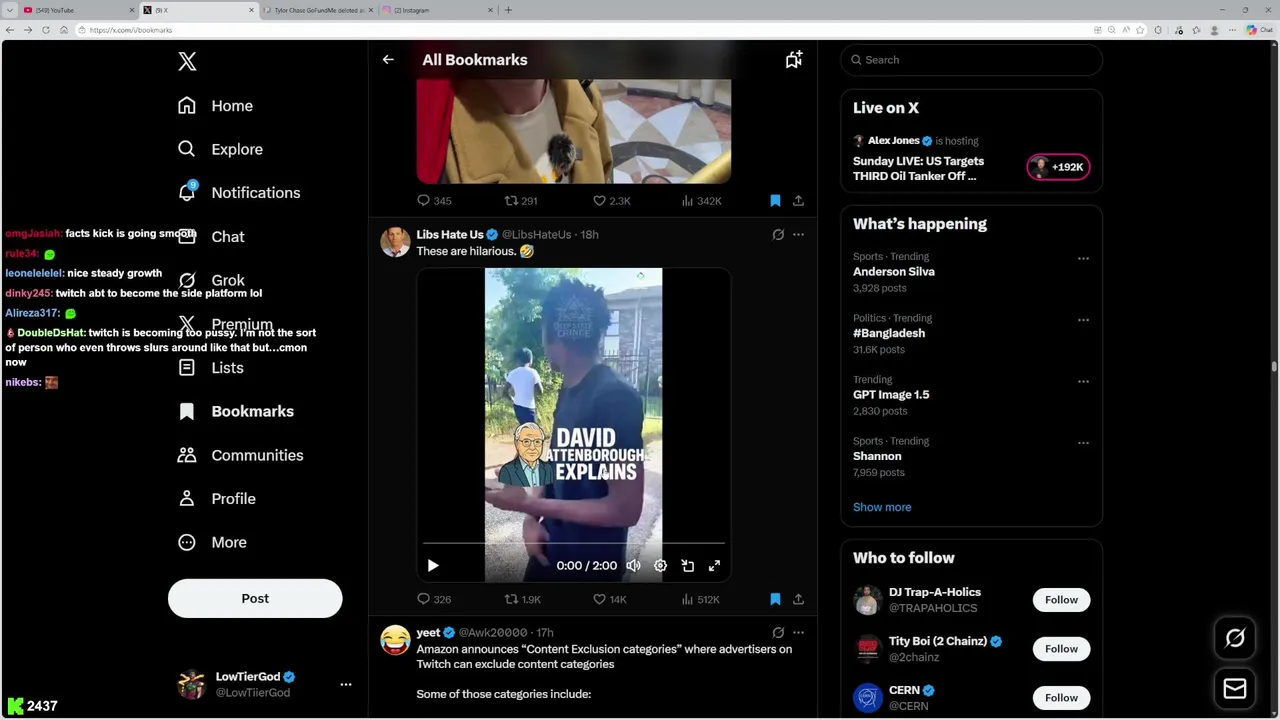Open the floating Grok button

coord(1235,638)
